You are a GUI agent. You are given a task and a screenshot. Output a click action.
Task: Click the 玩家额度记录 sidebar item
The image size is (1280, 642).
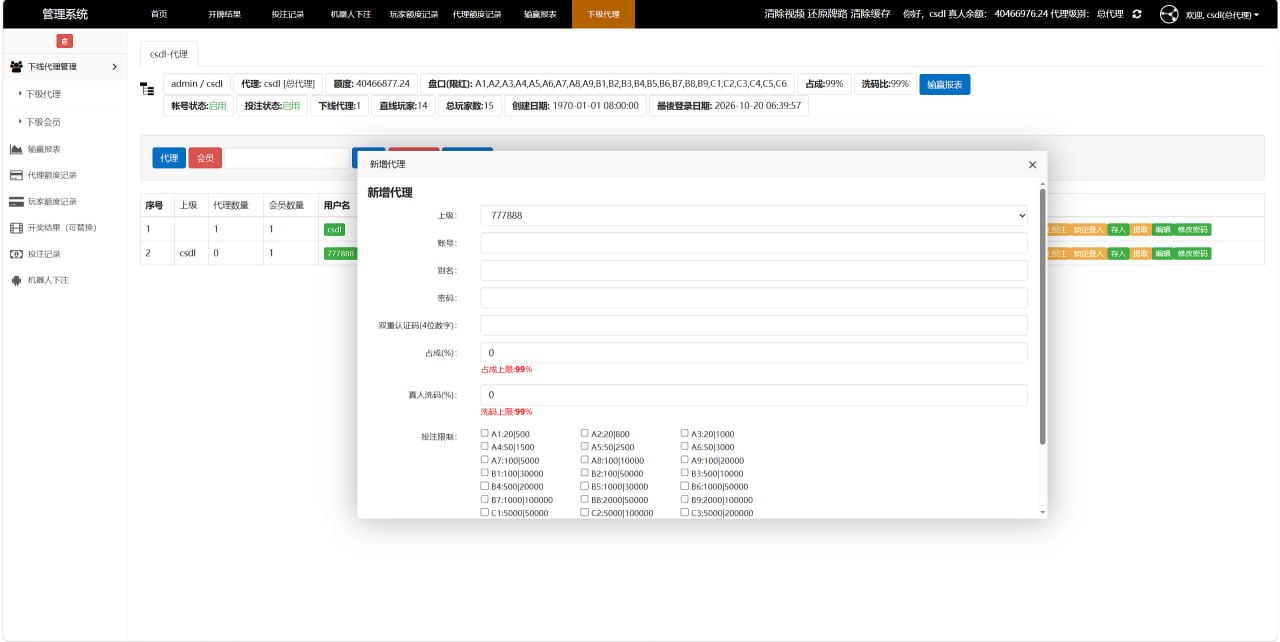[52, 201]
